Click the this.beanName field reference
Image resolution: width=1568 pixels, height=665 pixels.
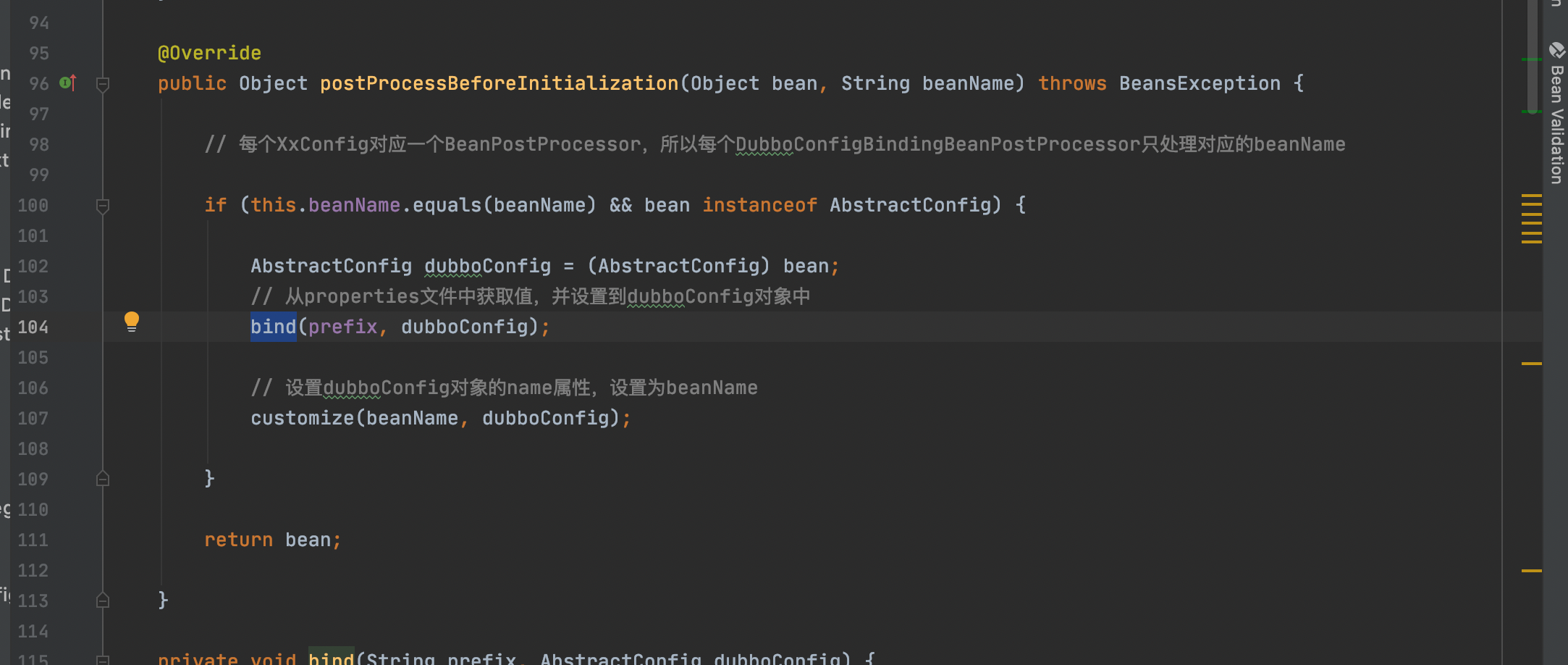click(325, 205)
